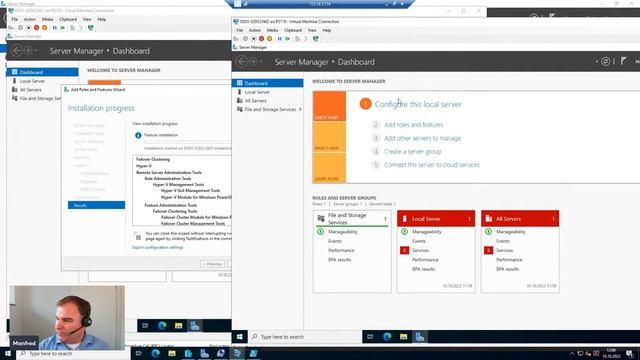This screenshot has width=640, height=360.
Task: Open Start menu in right VM taskbar
Action: click(x=240, y=337)
